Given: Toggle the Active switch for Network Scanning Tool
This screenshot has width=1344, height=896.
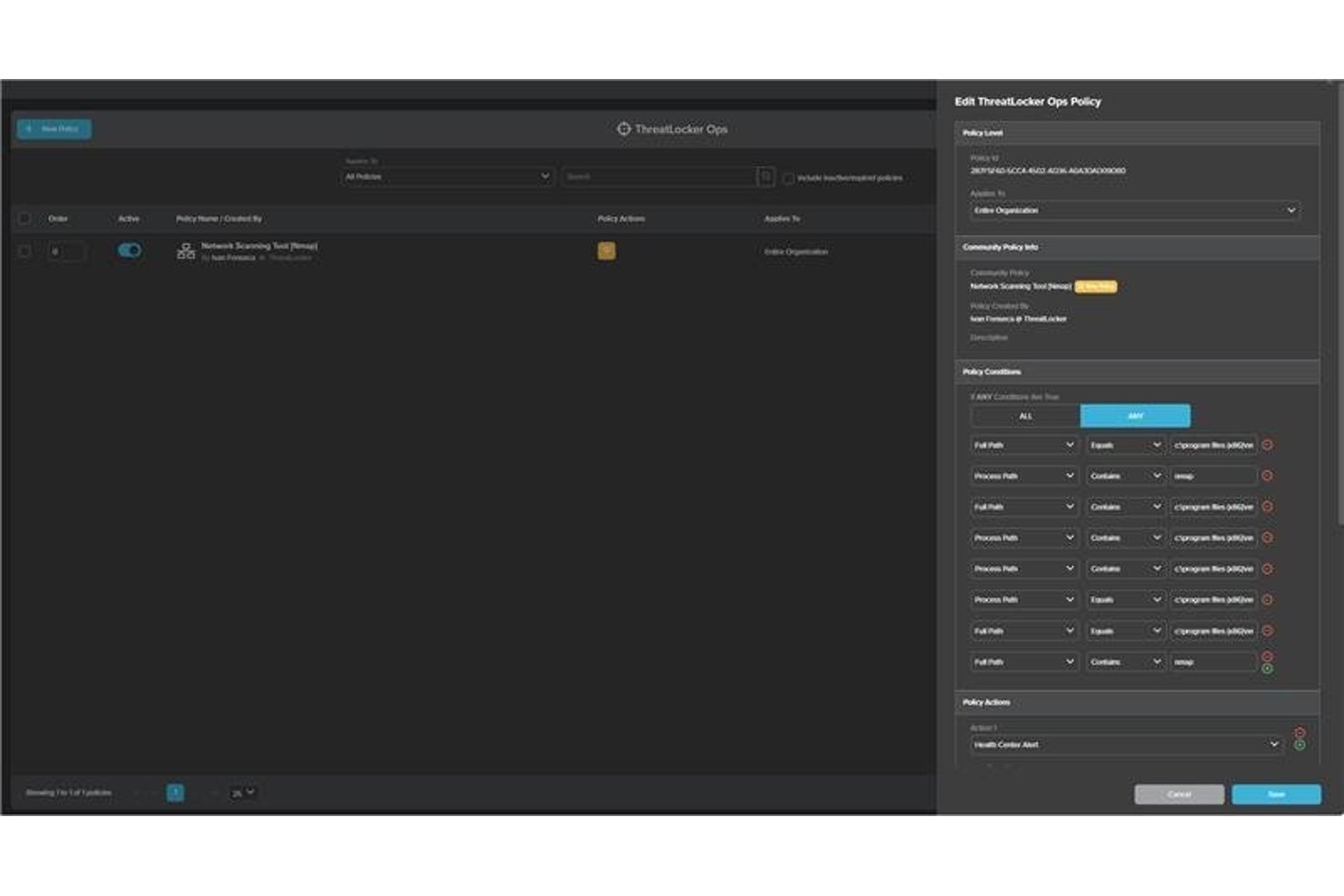Looking at the screenshot, I should click(129, 251).
